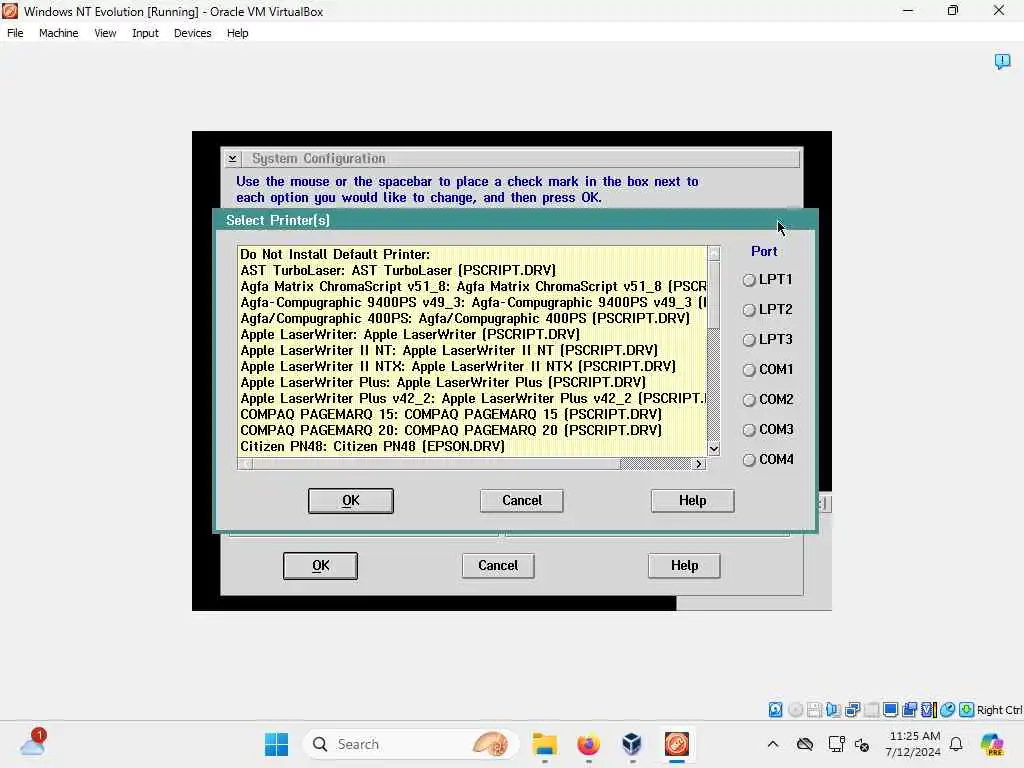Select the COM1 port radio button

tap(749, 370)
